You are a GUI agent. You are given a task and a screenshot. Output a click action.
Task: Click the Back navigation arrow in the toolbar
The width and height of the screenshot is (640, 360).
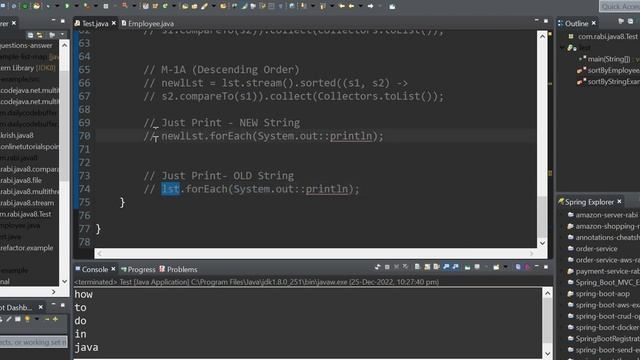(x=351, y=6)
